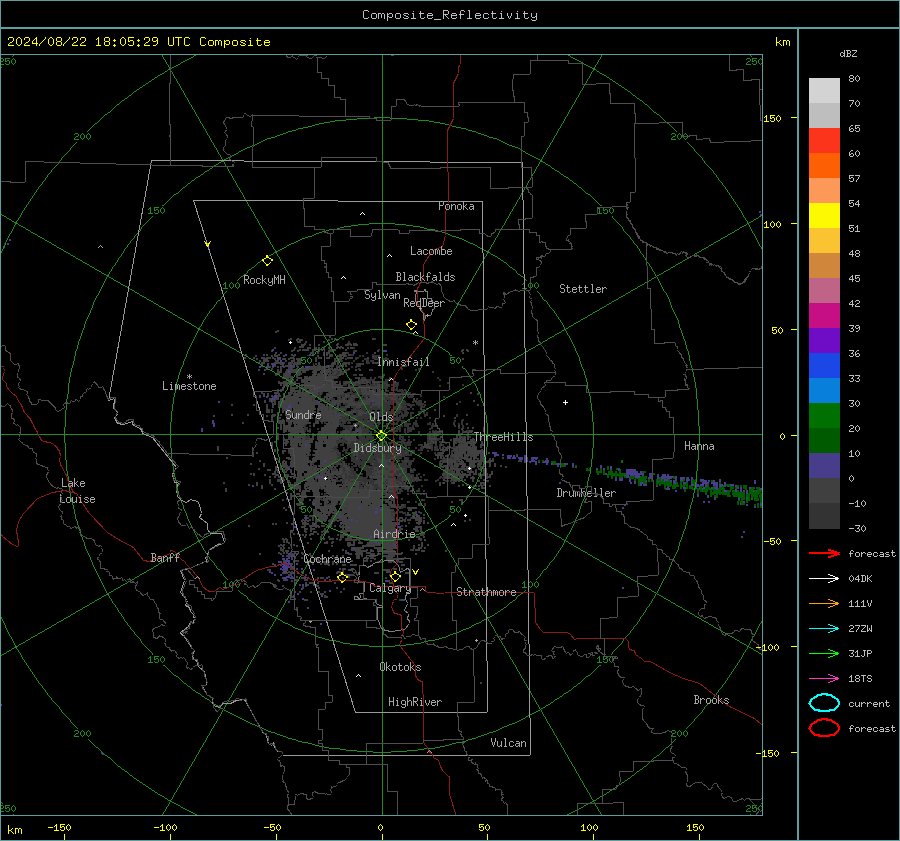Click the Sundre town label
Viewport: 900px width, 841px height.
point(303,414)
